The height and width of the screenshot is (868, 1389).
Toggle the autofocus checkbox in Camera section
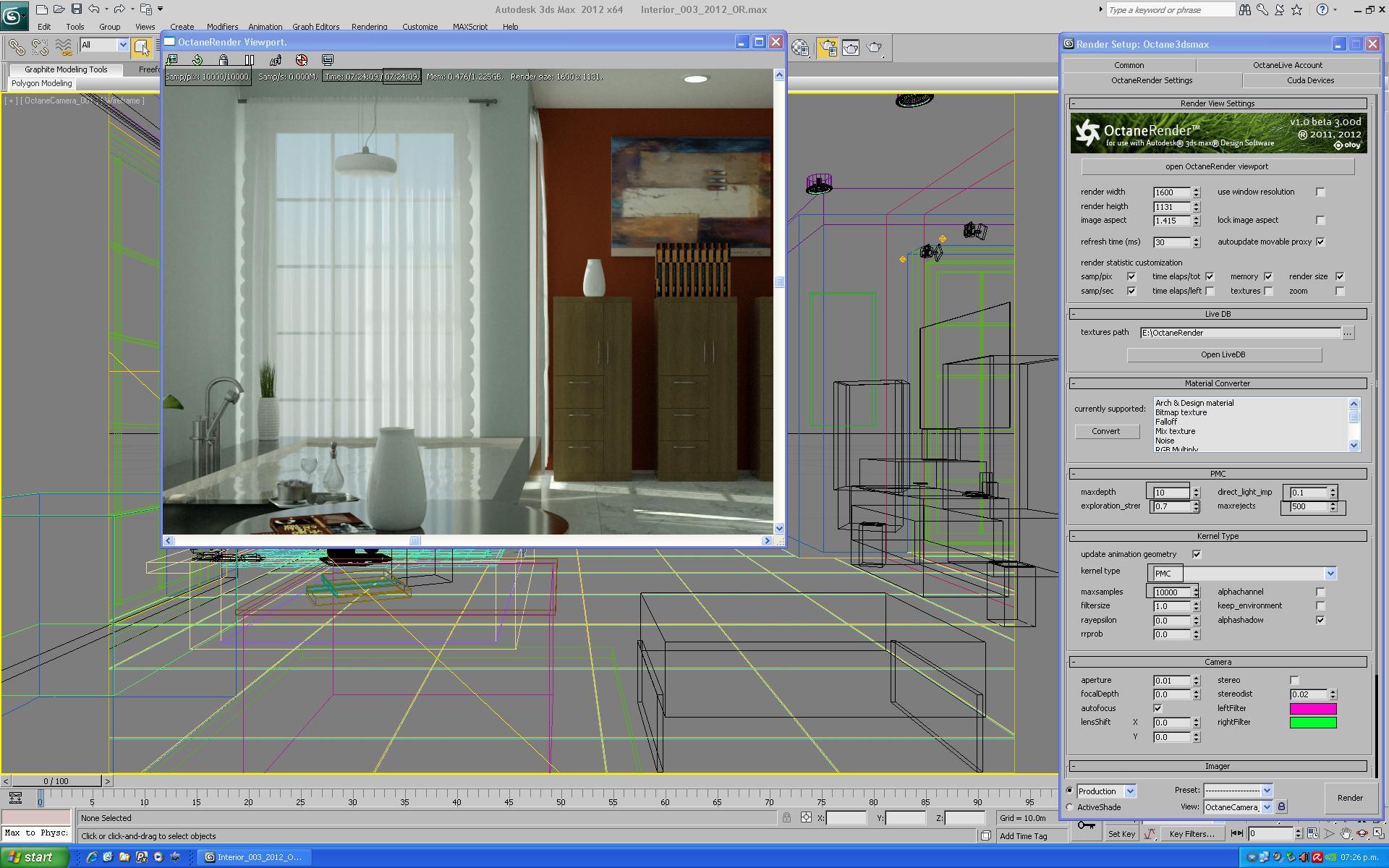1157,708
